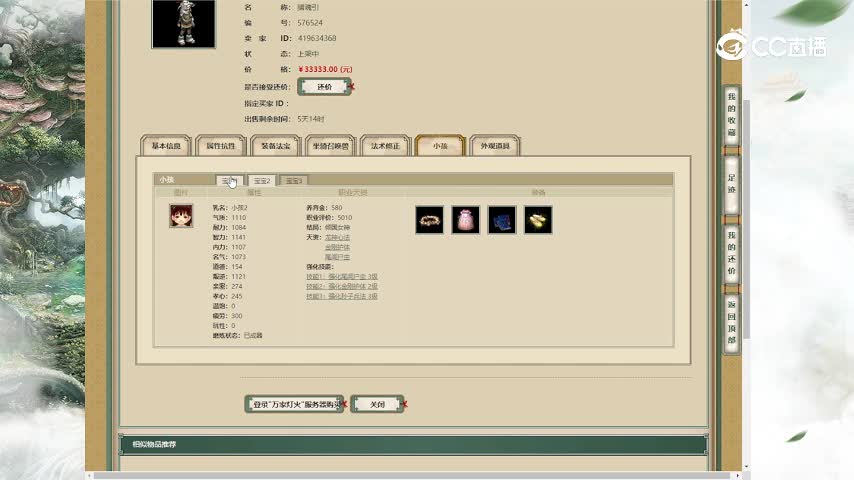Switch to the 宝宝1 sub-tab
854x480 pixels.
click(229, 180)
